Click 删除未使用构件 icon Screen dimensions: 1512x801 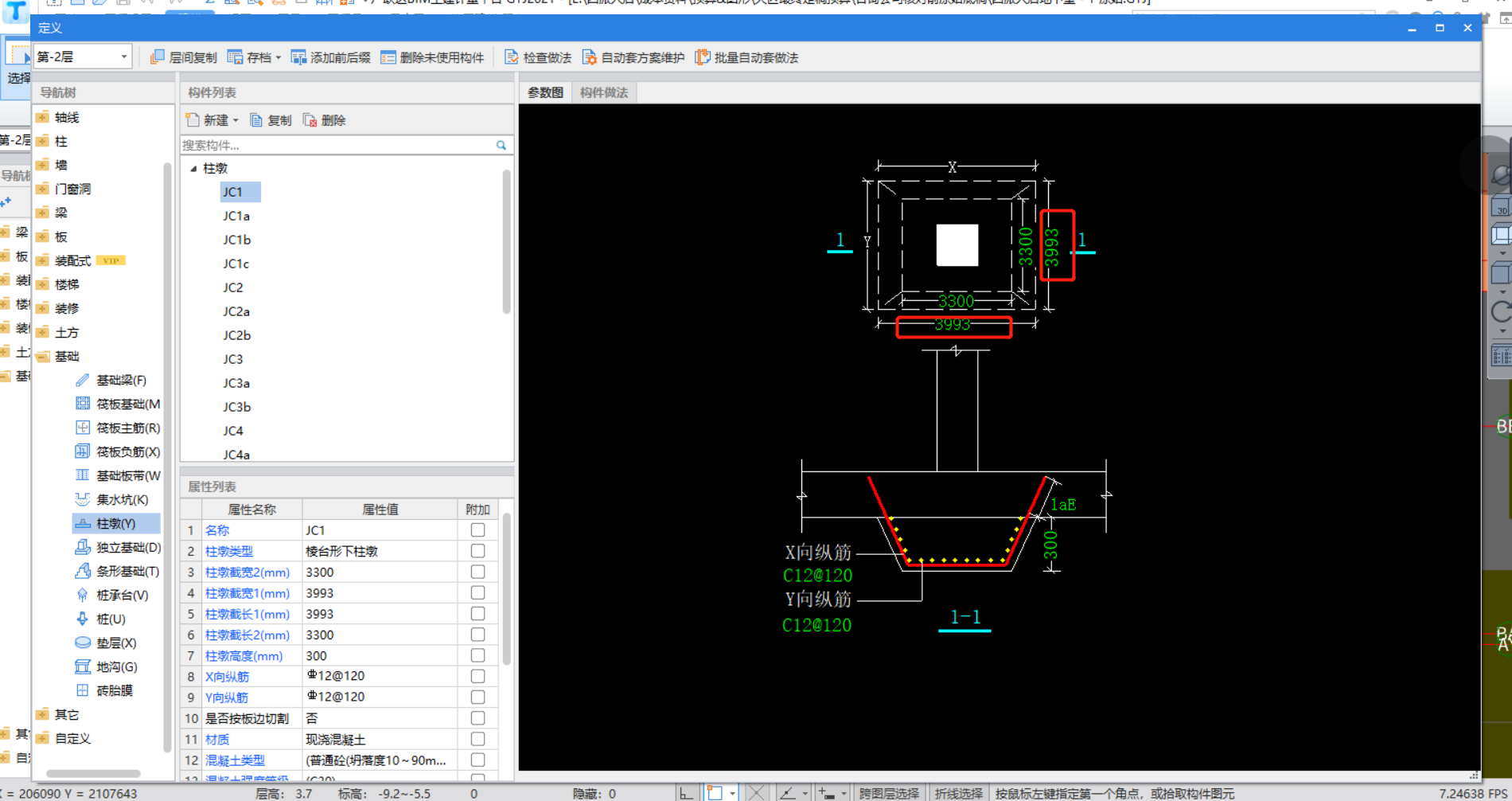tap(388, 57)
